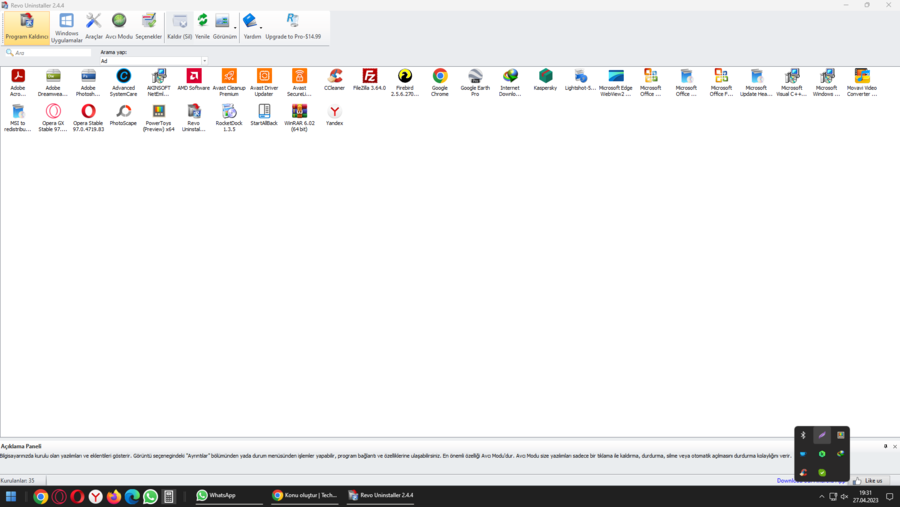Select CCleaner in the program list
Viewport: 900px width, 507px height.
click(x=334, y=80)
